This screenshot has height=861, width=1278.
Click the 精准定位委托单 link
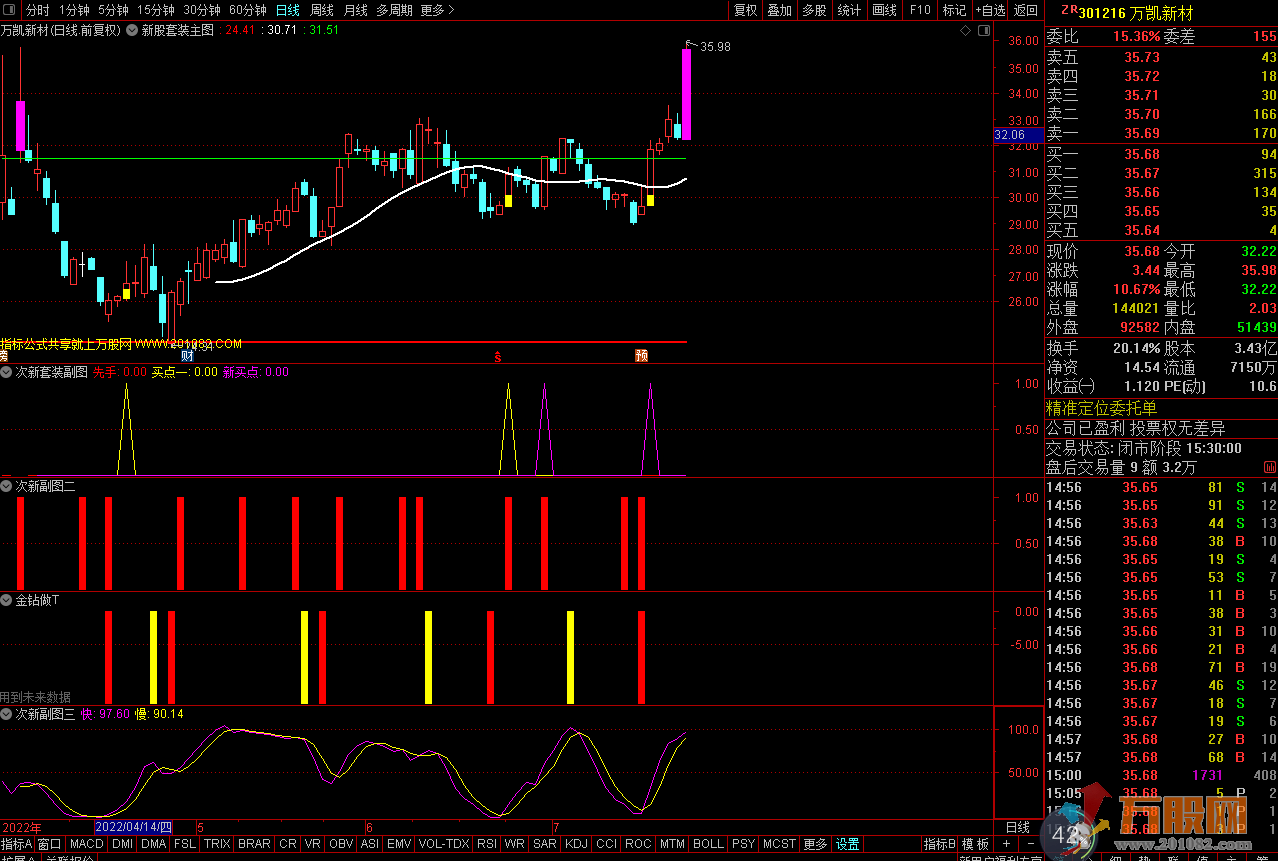[1101, 408]
